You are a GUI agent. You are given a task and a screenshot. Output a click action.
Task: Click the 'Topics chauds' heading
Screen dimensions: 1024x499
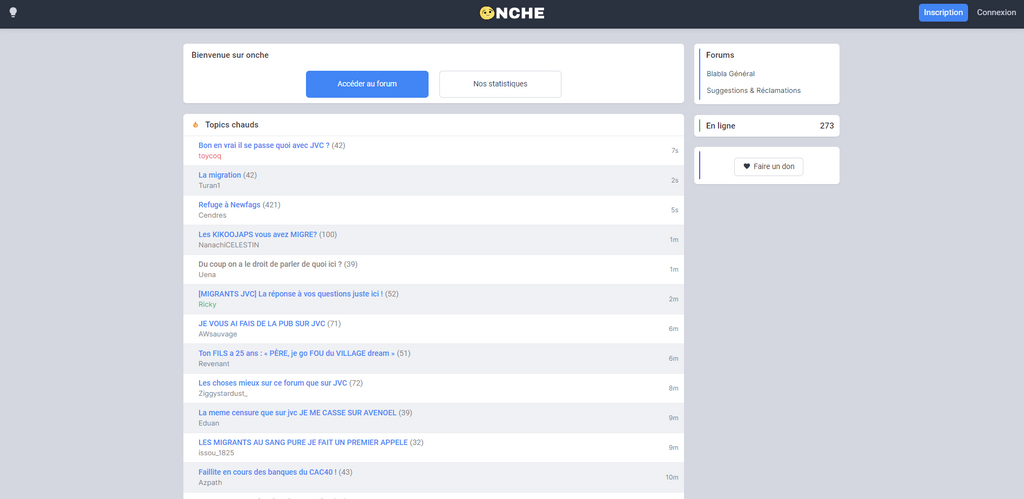click(232, 125)
